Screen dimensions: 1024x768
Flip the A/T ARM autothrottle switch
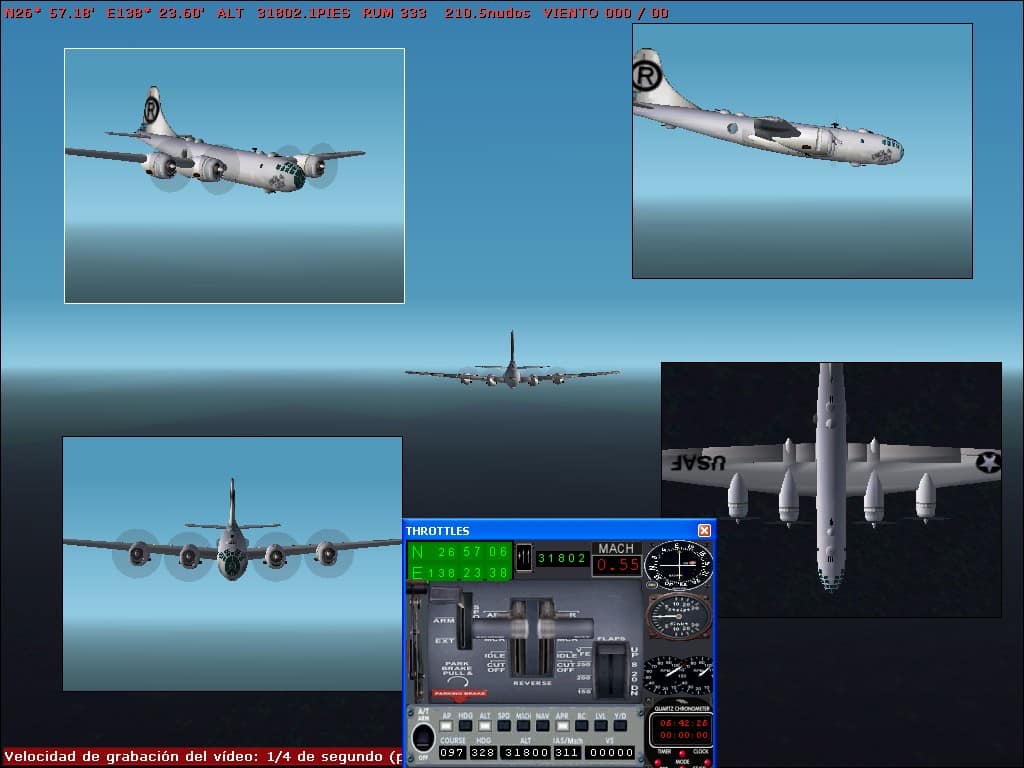[422, 738]
